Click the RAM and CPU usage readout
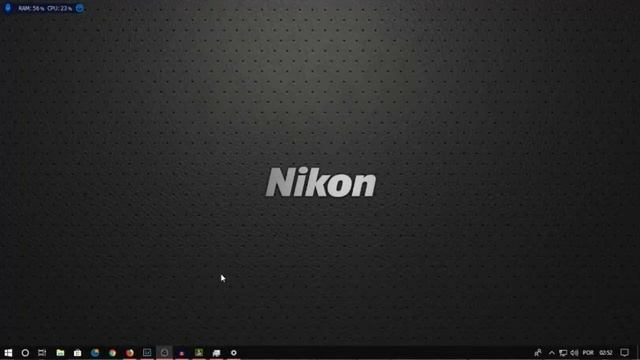This screenshot has width=640, height=360. (x=45, y=8)
